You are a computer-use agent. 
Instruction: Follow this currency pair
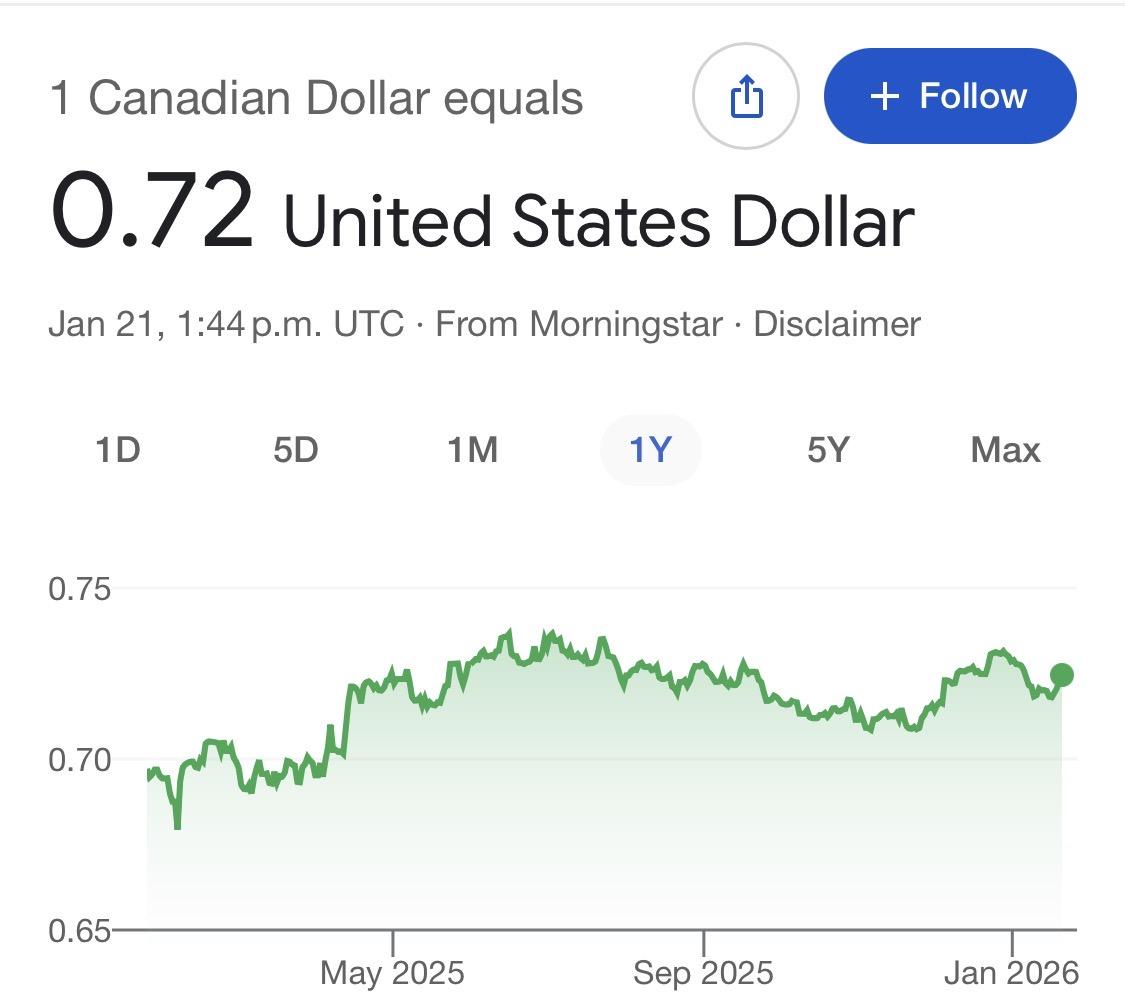pyautogui.click(x=949, y=97)
